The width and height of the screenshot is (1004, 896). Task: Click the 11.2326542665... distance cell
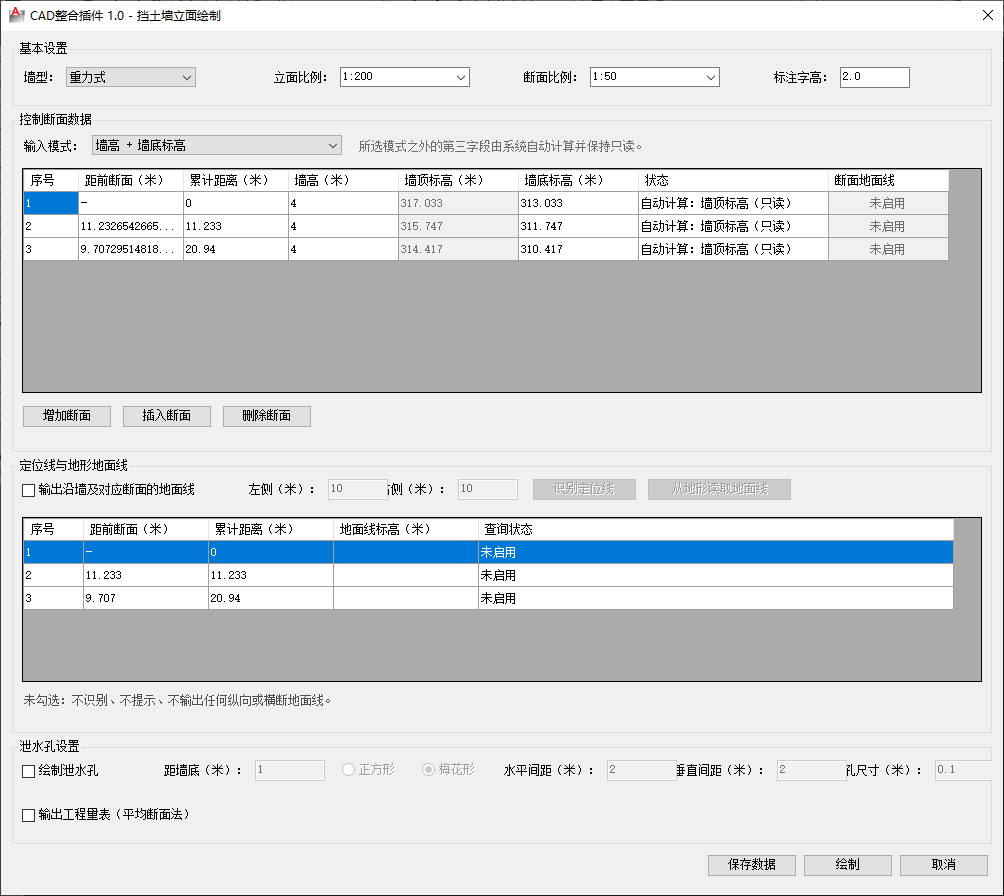(x=131, y=226)
